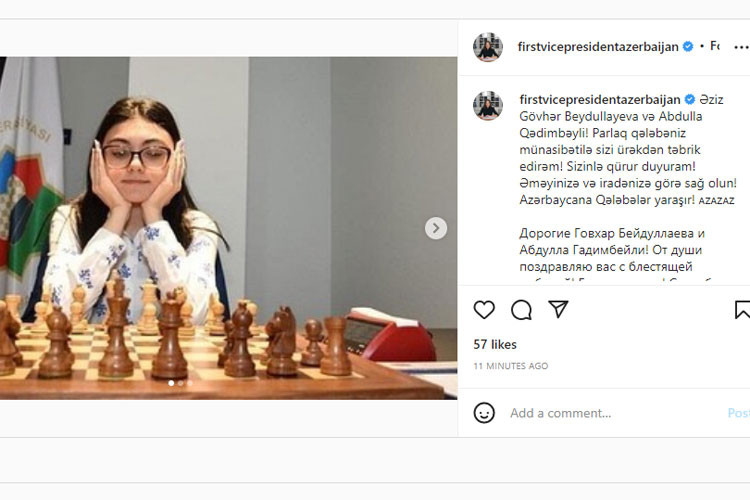Open firstvicepresidentazerbaijan username in caption
Viewport: 750px width, 500px height.
pyautogui.click(x=600, y=100)
